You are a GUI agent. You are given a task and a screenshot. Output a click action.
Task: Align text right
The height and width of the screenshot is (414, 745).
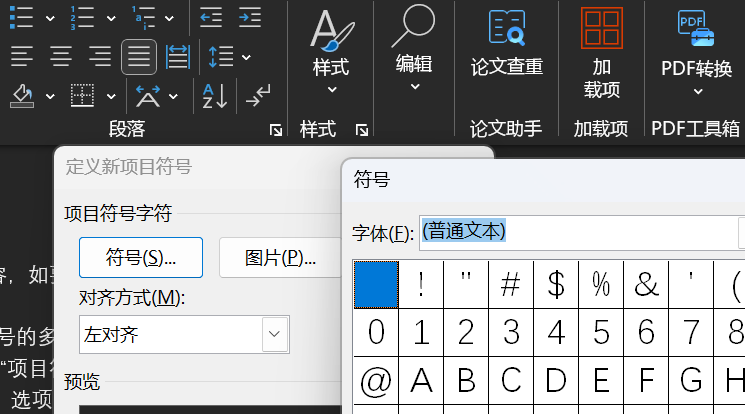100,57
